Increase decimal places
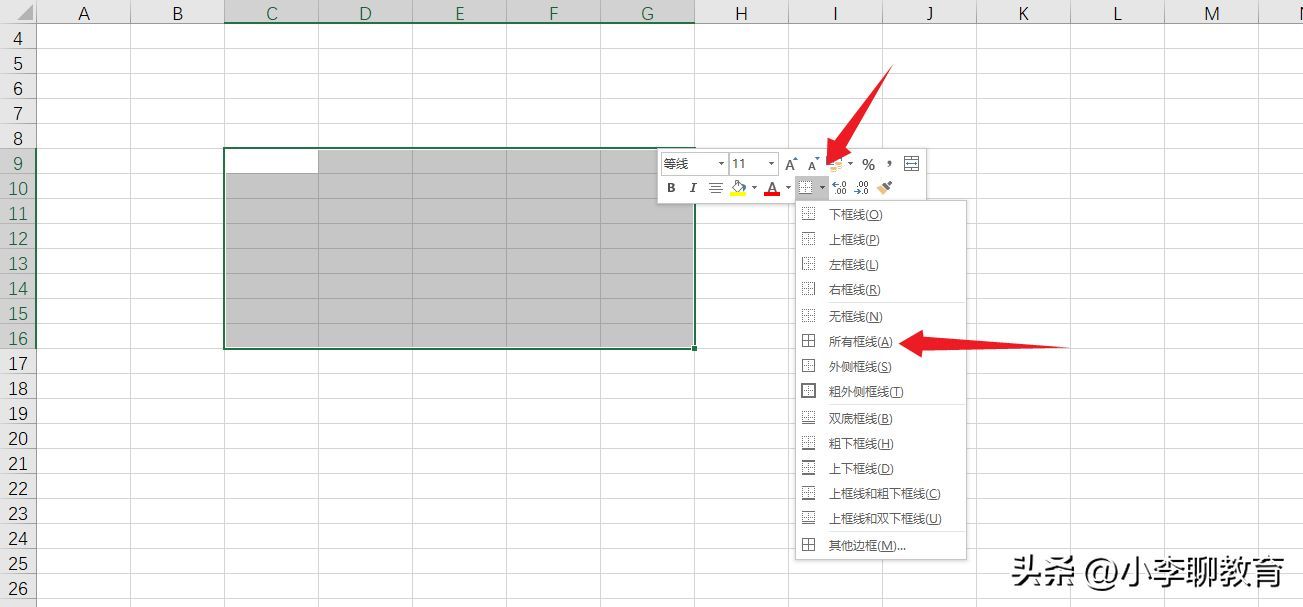 click(839, 187)
